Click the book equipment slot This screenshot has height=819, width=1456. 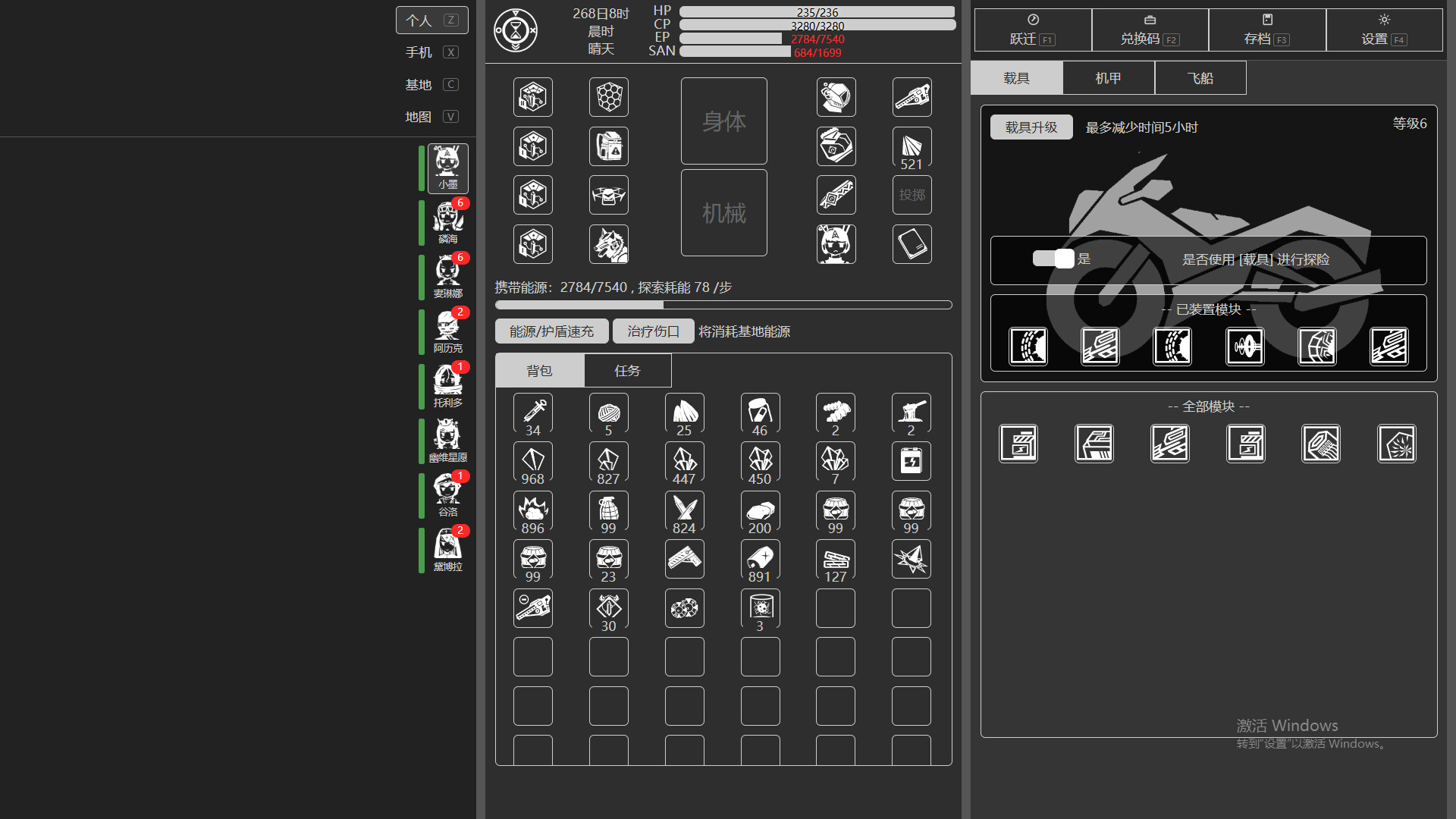pos(912,244)
